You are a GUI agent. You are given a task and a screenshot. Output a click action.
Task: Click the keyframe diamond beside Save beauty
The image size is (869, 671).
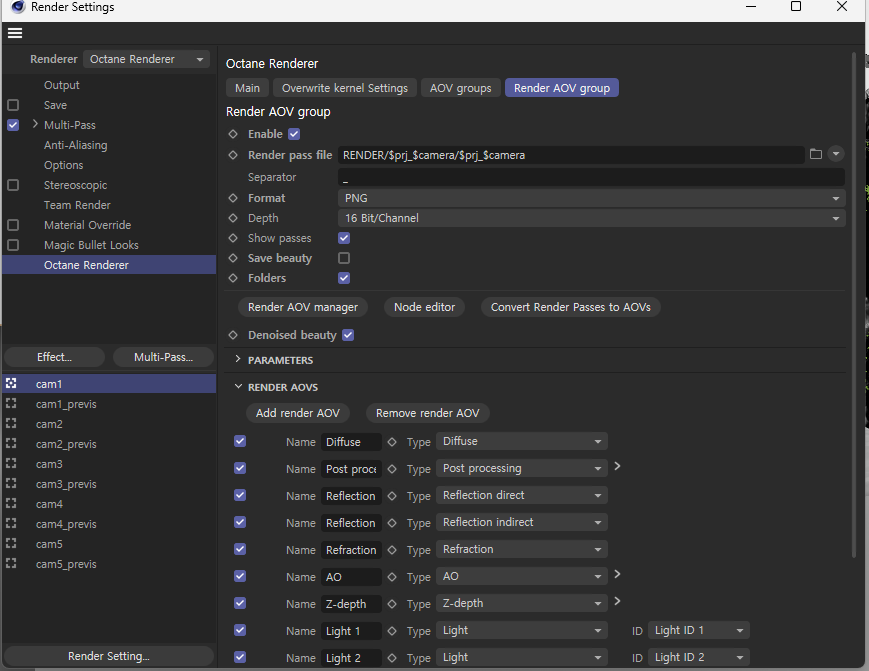(x=233, y=258)
